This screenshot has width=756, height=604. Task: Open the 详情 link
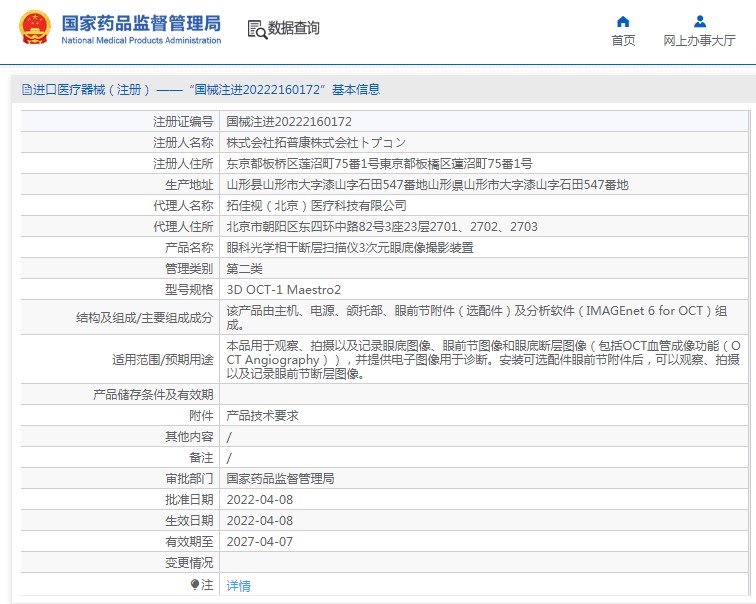coord(239,586)
